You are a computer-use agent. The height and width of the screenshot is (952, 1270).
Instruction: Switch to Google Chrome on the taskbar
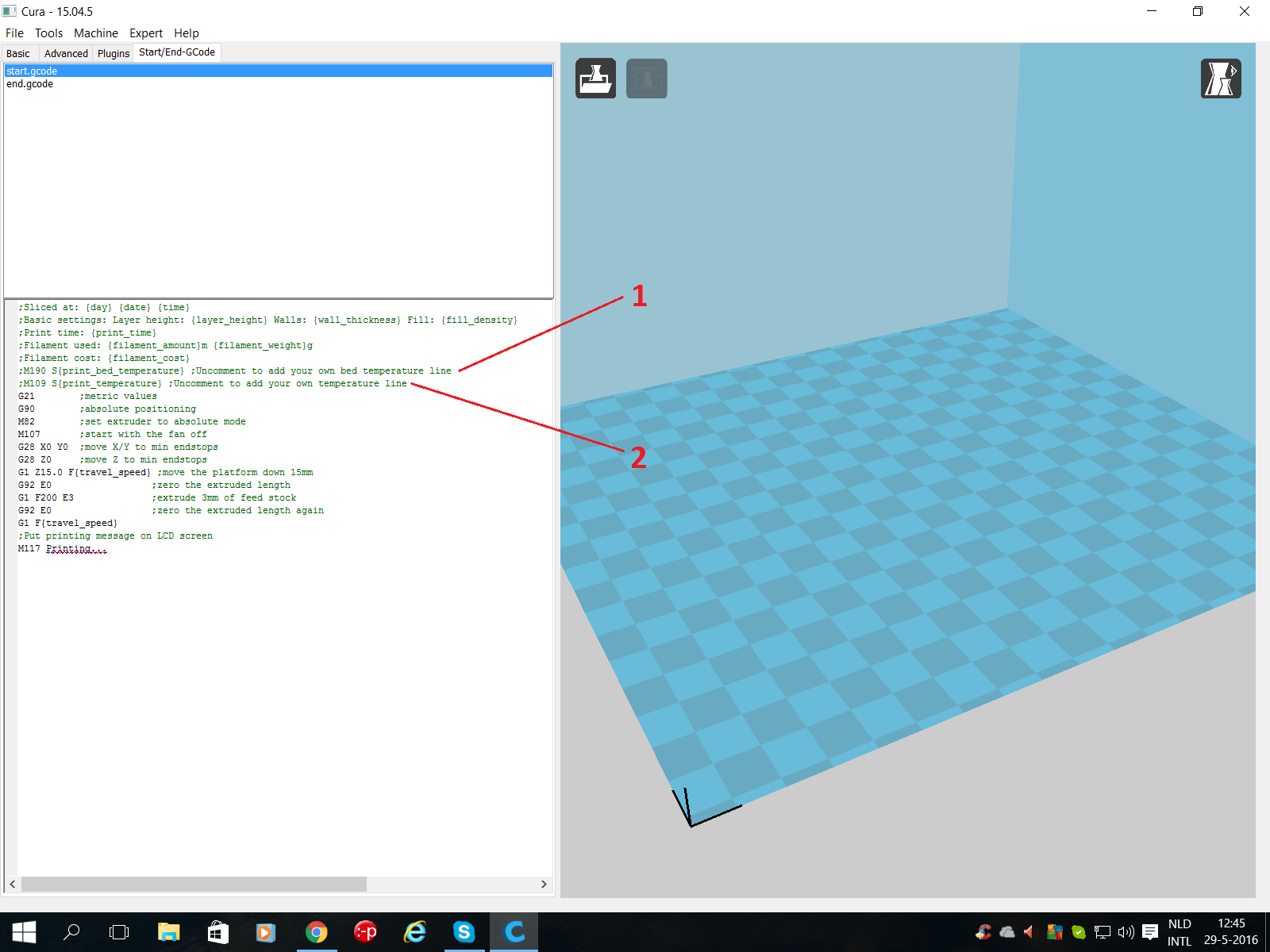pyautogui.click(x=316, y=932)
